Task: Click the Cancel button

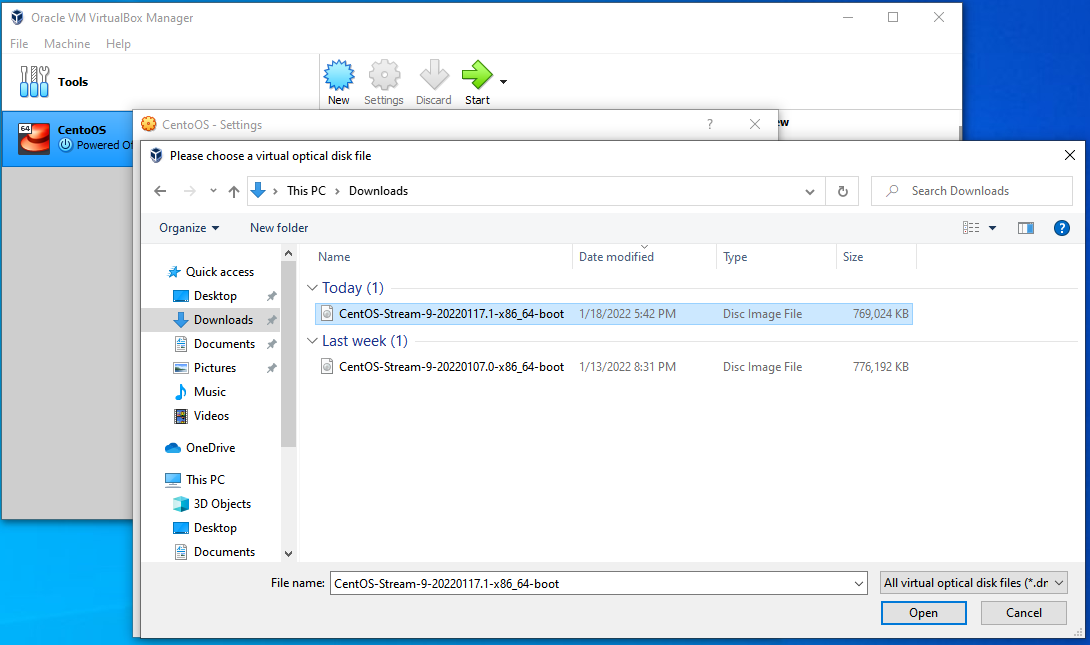Action: (x=1023, y=612)
